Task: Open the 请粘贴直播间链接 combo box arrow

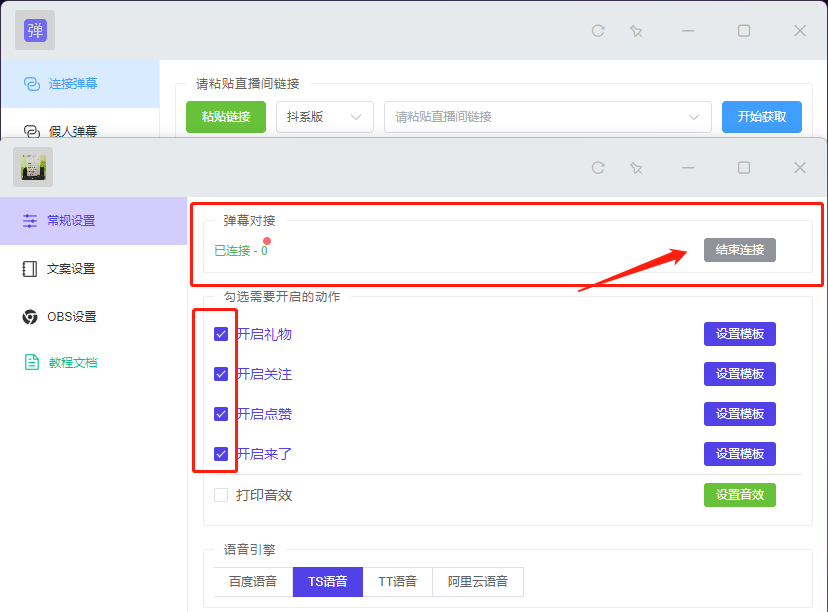Action: (x=694, y=117)
